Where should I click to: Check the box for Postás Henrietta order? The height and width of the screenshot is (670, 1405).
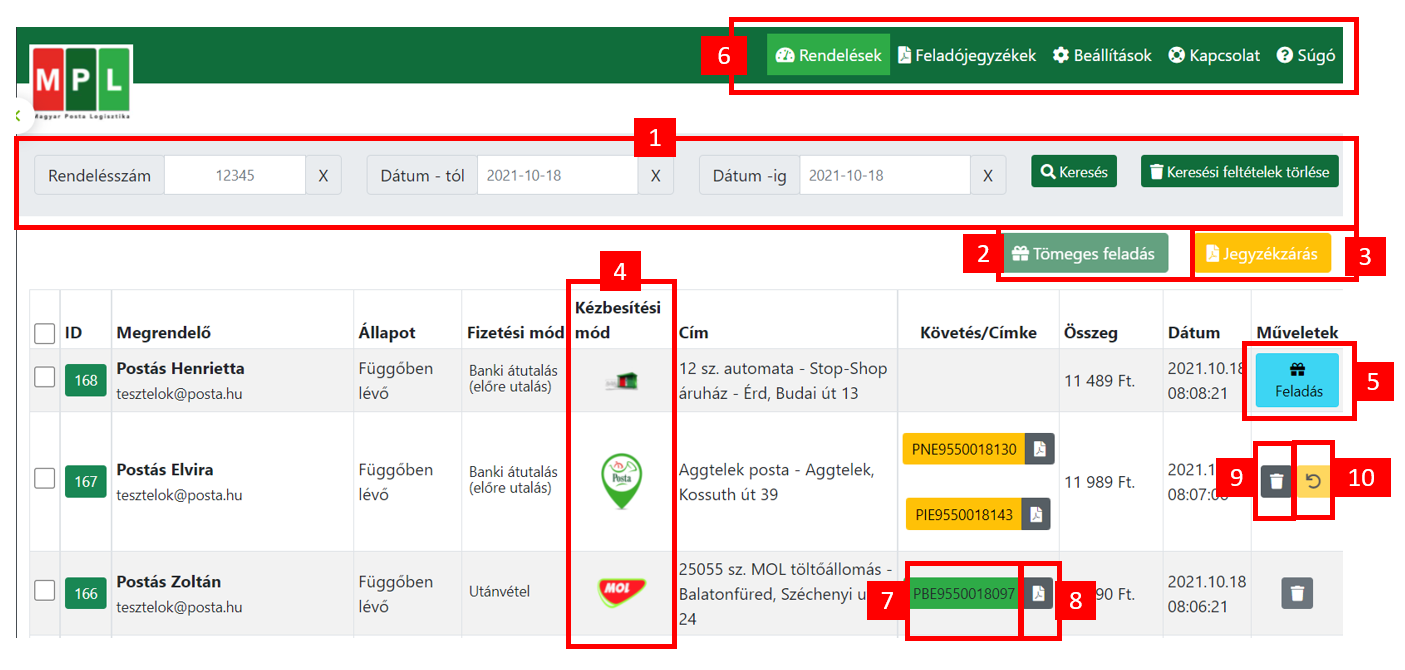pyautogui.click(x=45, y=377)
